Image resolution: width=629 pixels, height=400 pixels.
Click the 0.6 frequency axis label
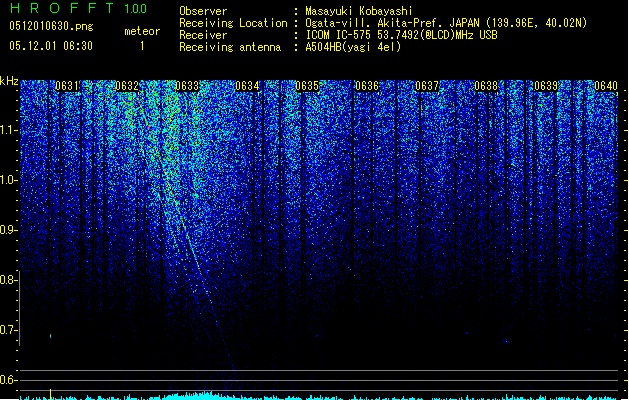tap(8, 380)
